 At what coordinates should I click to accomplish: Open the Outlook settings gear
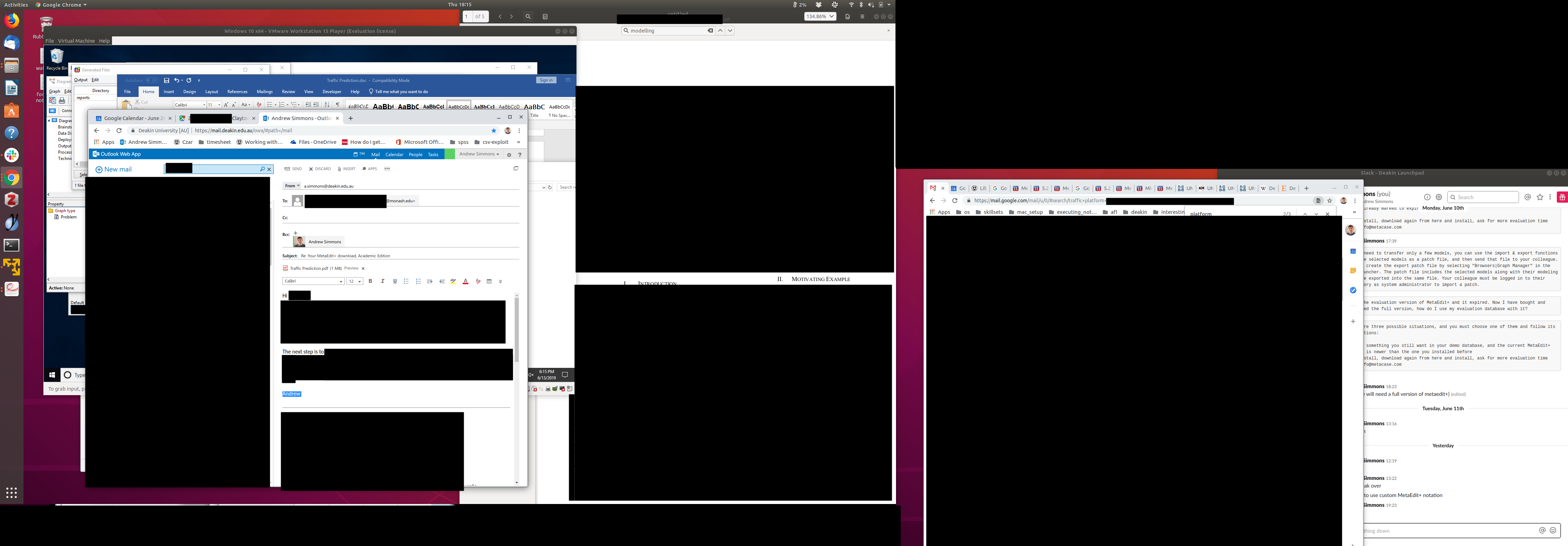click(509, 155)
